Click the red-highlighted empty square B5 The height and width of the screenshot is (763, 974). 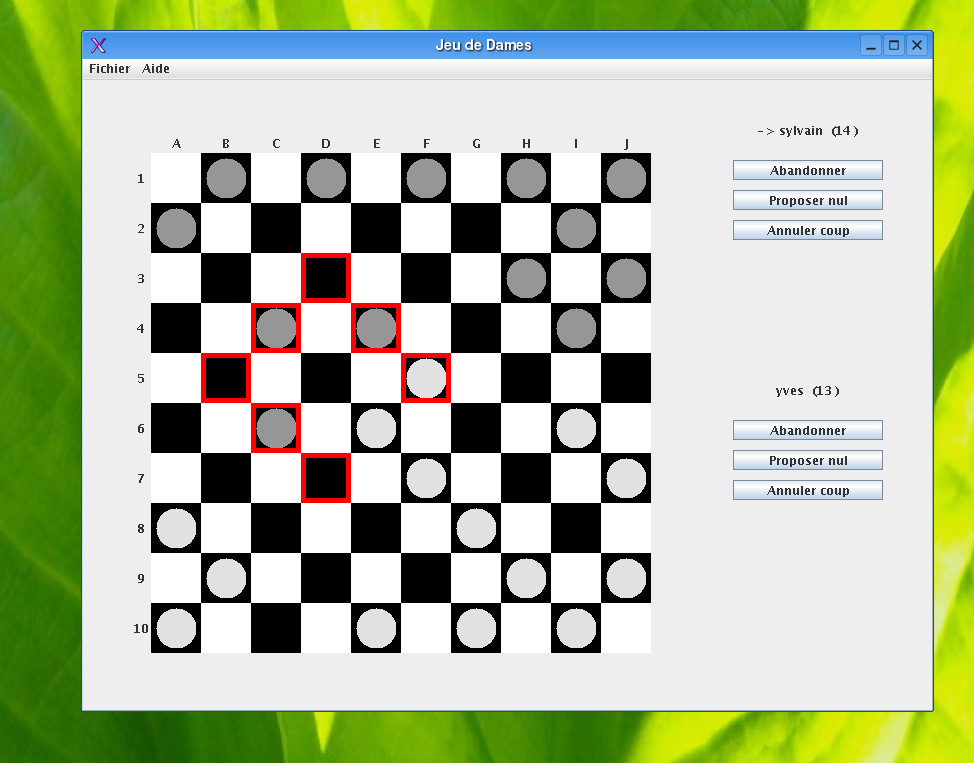click(x=226, y=378)
